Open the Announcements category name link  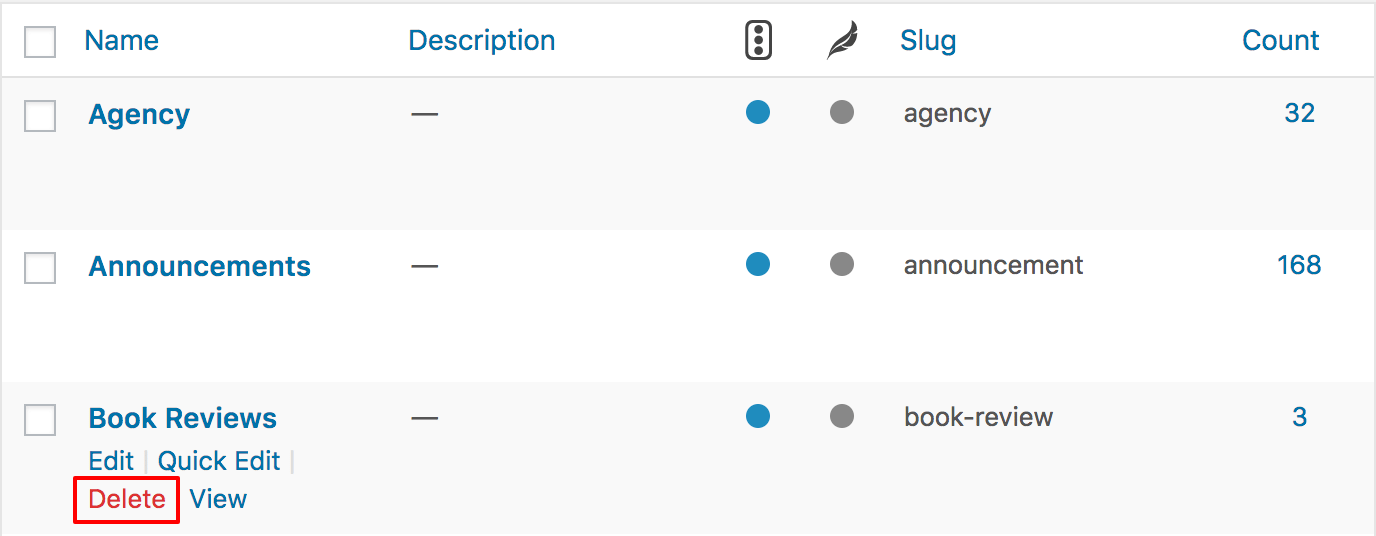click(200, 267)
